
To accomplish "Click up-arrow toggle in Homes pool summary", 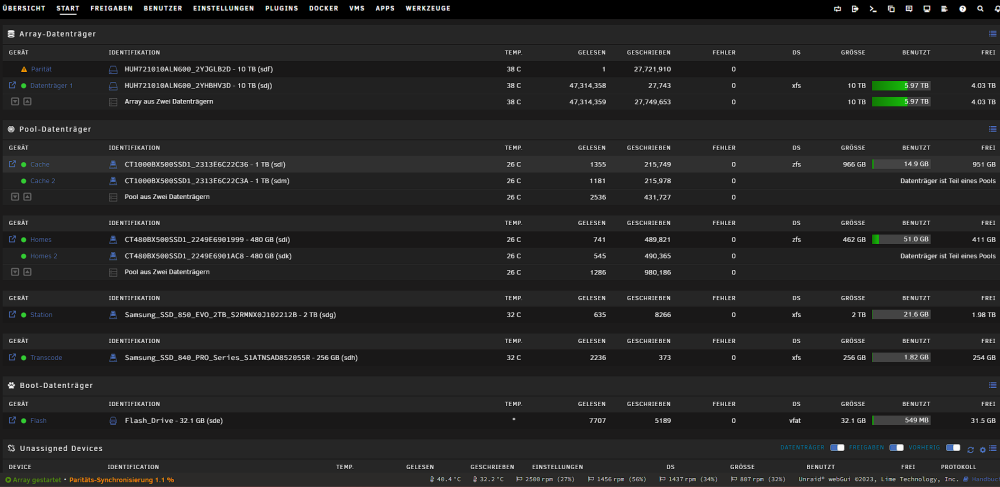I will pos(27,272).
